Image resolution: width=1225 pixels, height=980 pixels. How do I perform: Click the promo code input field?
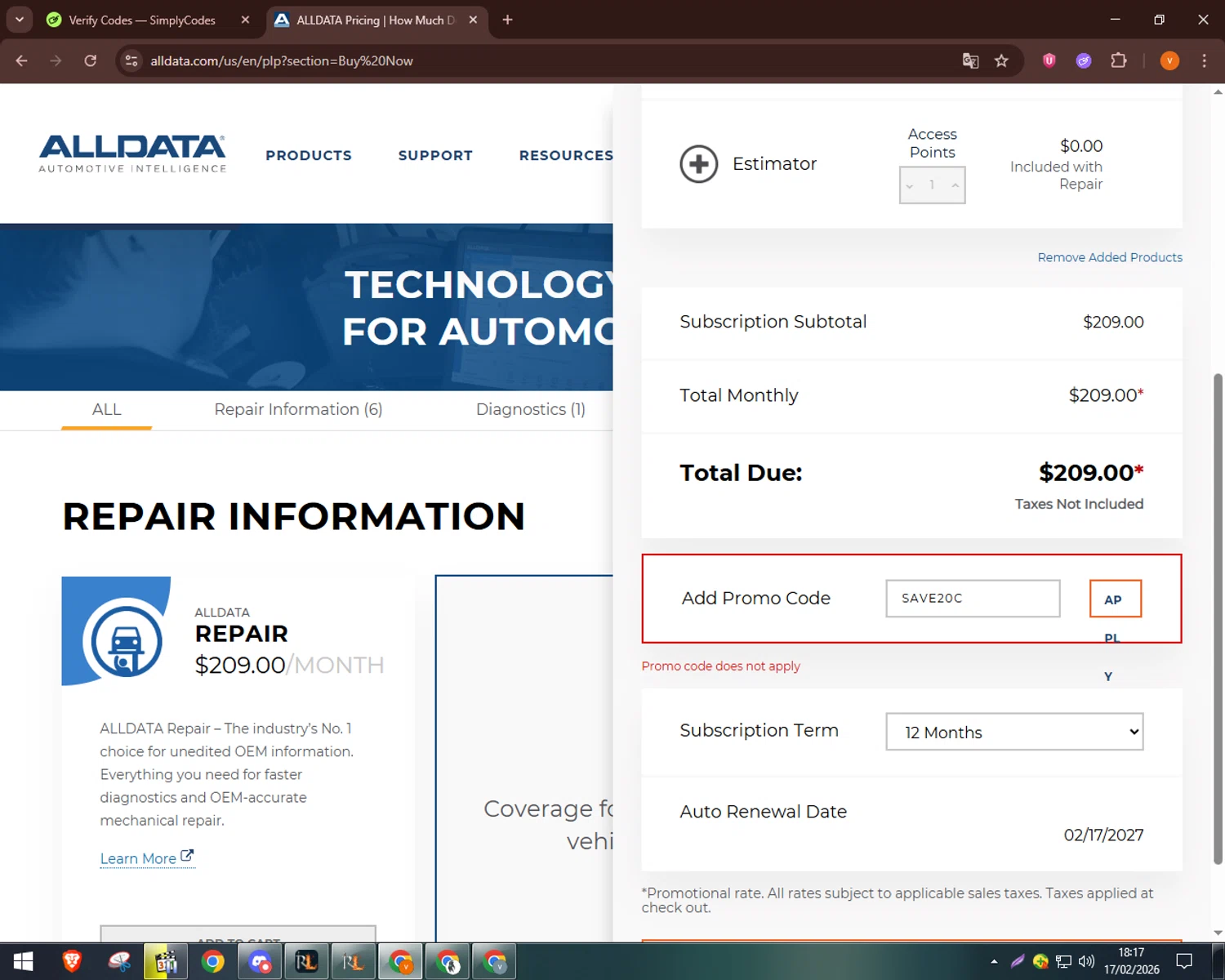(x=973, y=599)
